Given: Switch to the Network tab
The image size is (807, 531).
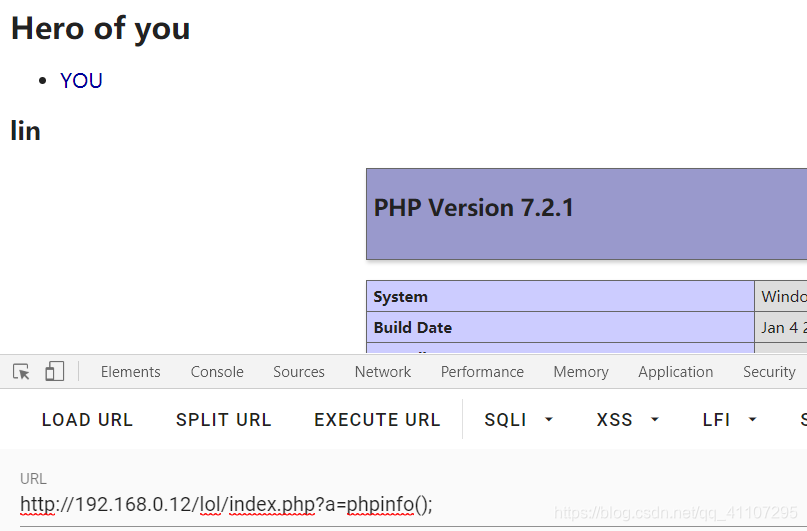Looking at the screenshot, I should pos(382,371).
